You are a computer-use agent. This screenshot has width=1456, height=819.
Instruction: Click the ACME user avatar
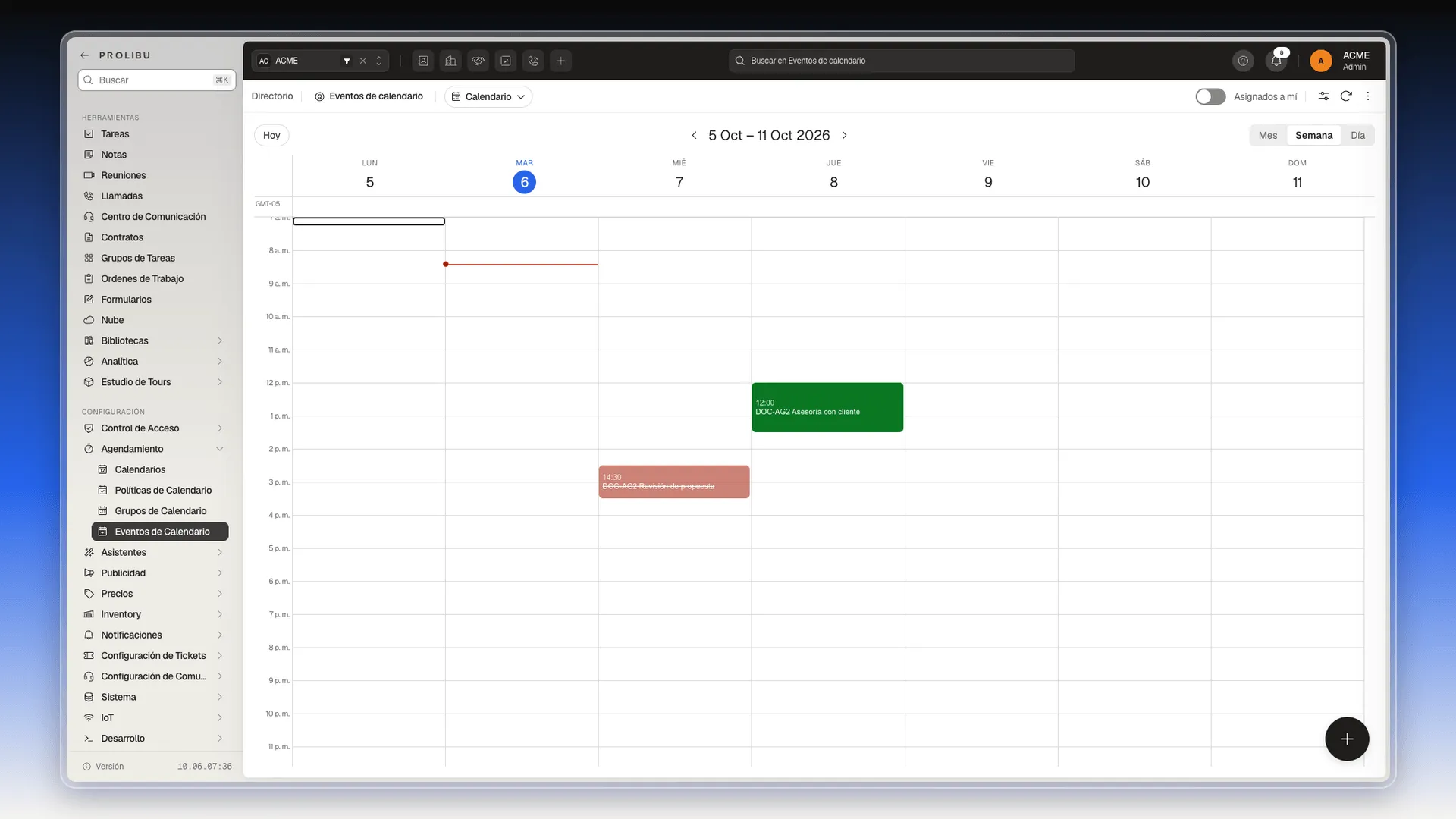1320,61
